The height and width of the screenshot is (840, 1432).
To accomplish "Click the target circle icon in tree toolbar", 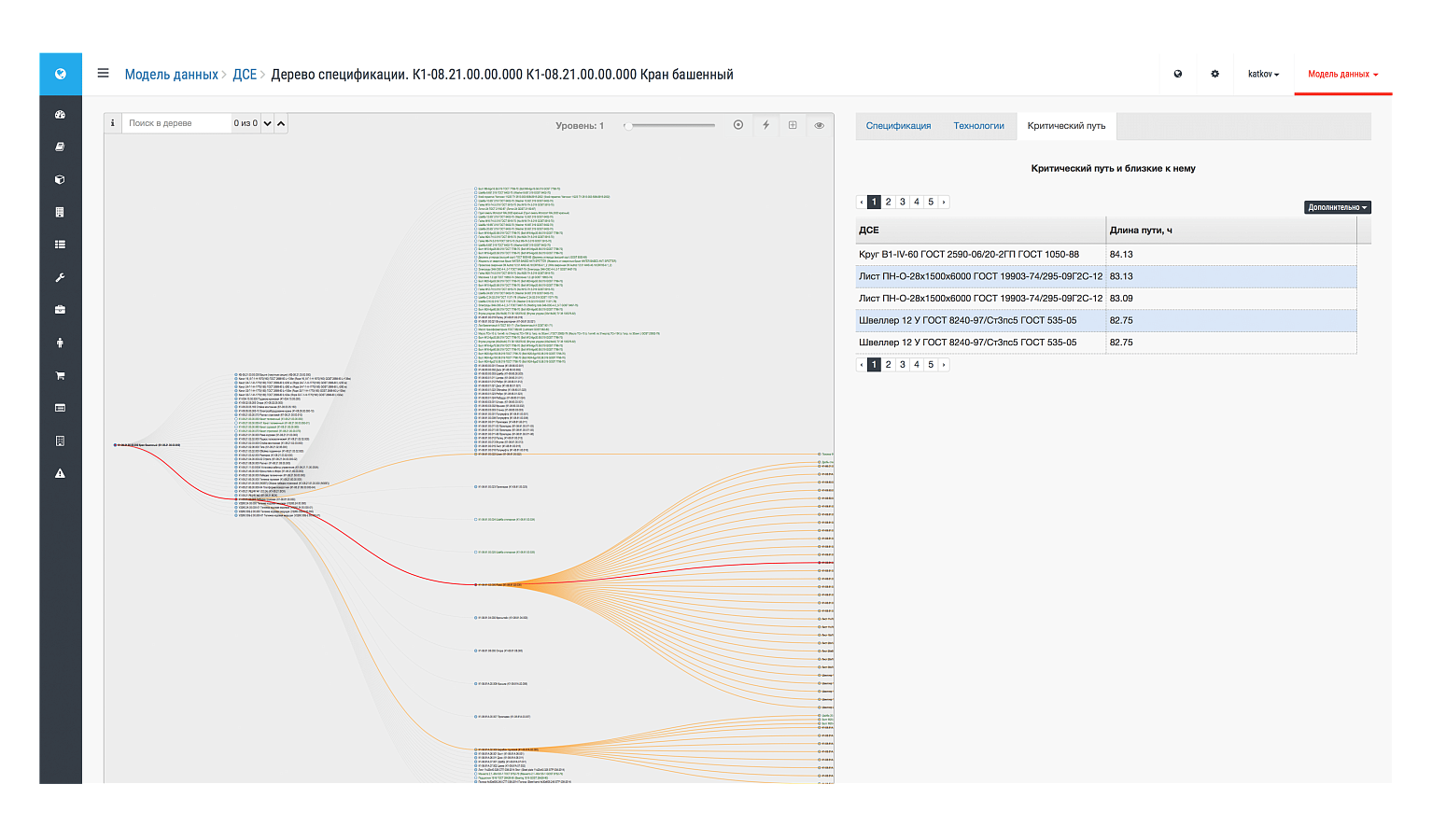I will pyautogui.click(x=738, y=125).
